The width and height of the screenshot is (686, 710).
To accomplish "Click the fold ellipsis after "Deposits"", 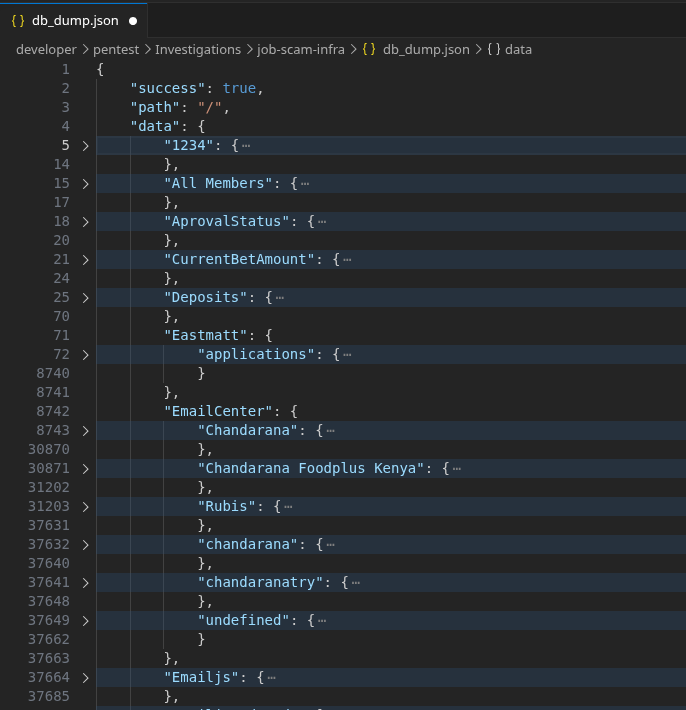I will point(279,298).
